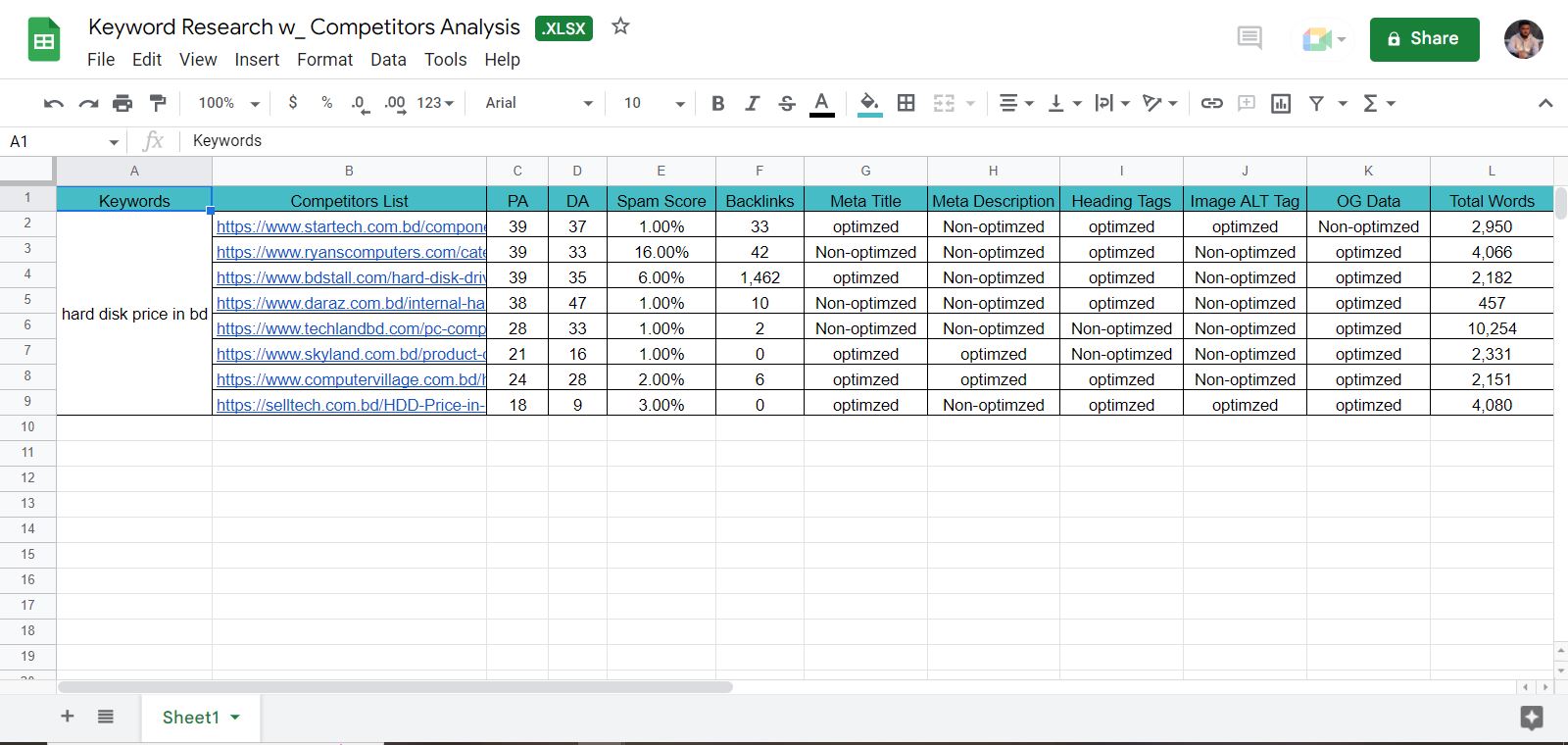Open the startech.com.bd competitor link
This screenshot has width=1568, height=745.
(350, 226)
